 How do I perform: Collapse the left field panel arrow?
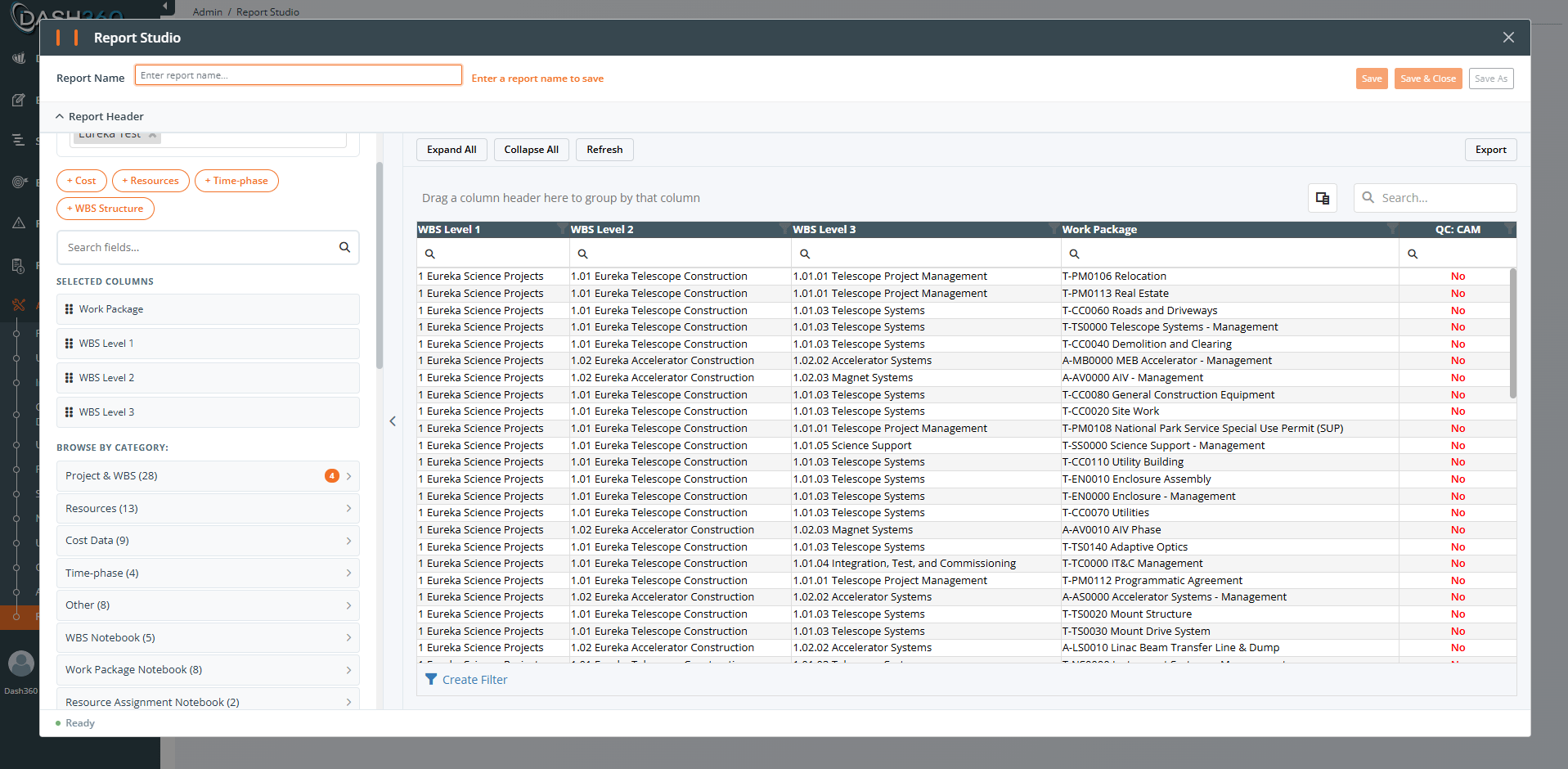(393, 421)
